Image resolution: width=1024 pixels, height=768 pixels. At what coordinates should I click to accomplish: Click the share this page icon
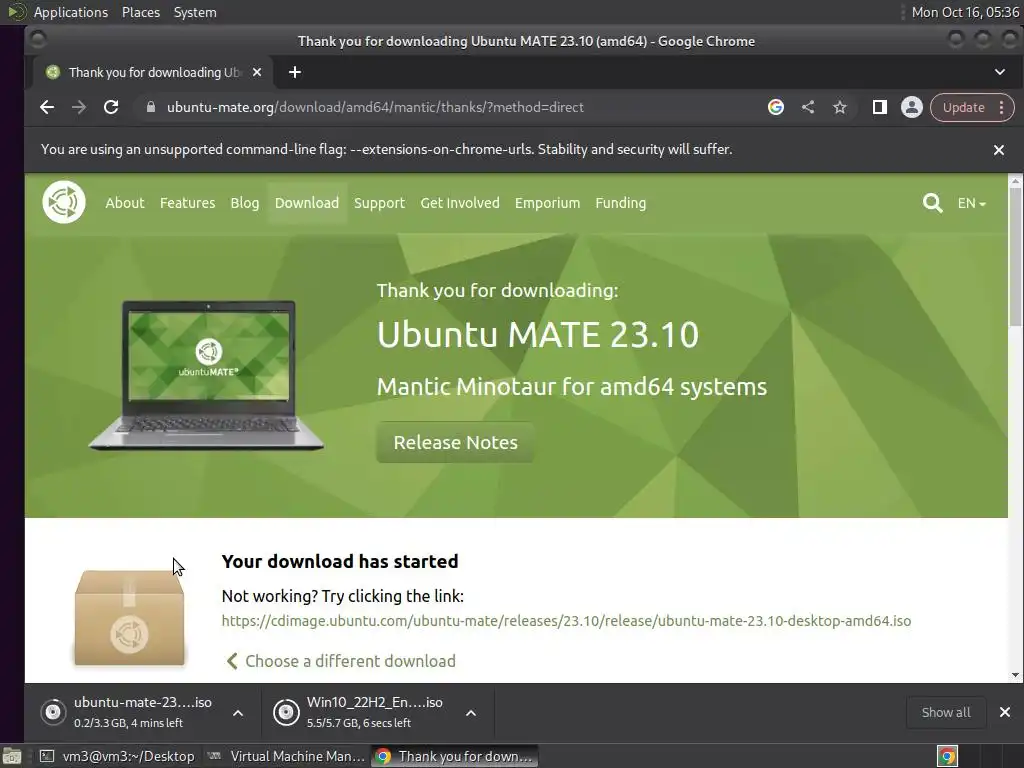(808, 107)
